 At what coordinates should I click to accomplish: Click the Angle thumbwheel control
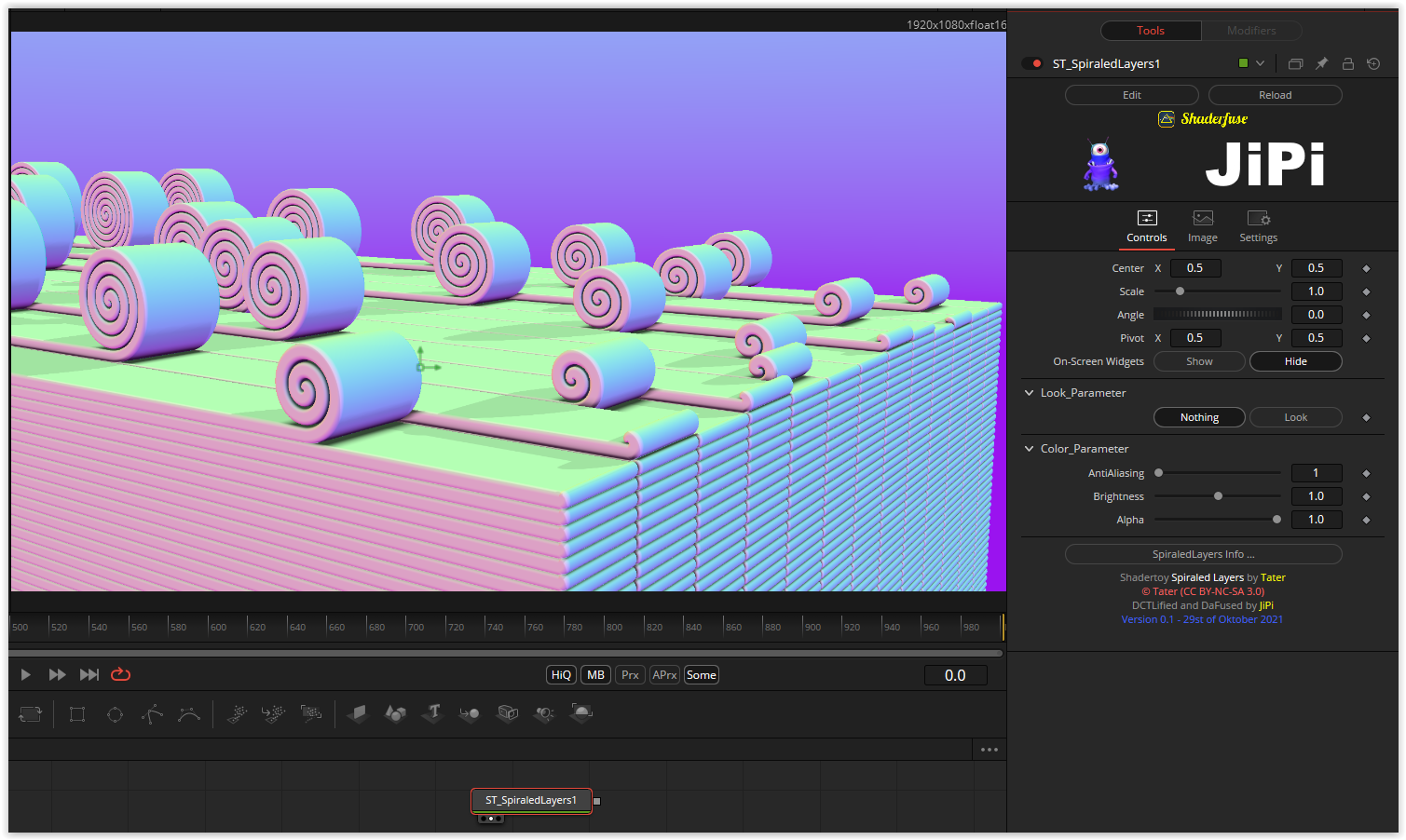click(x=1218, y=315)
